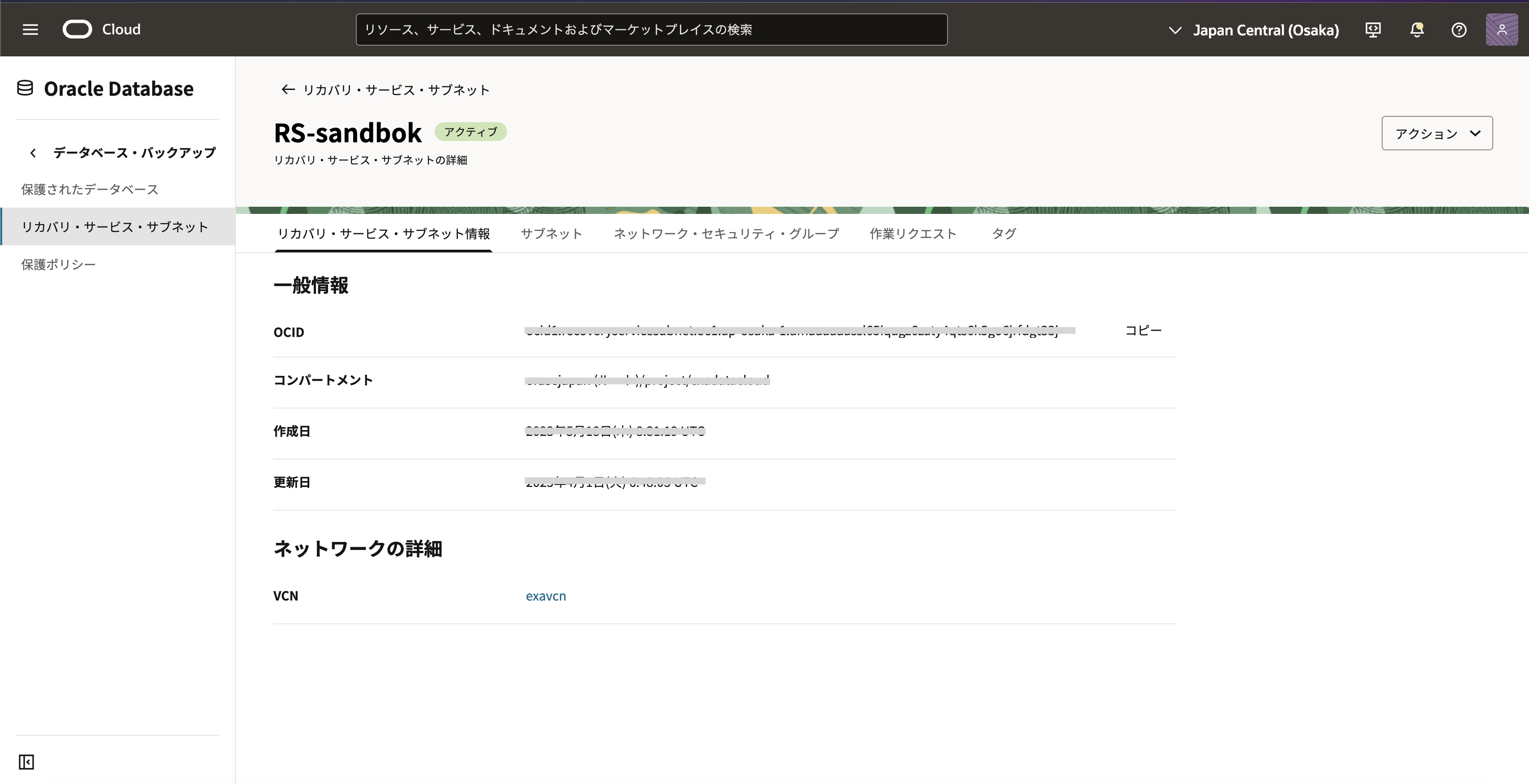Open the exavcn VCN link
Screen dimensions: 1529x784
[546, 596]
